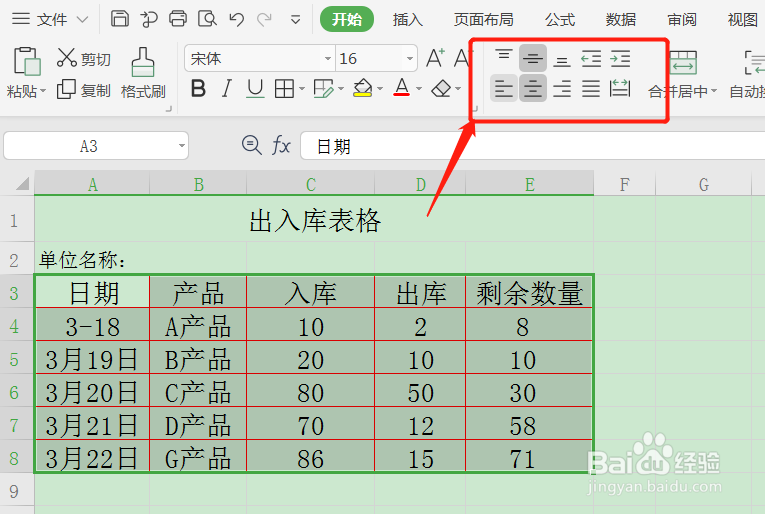
Task: Switch to the 开始 tab
Action: pos(346,20)
